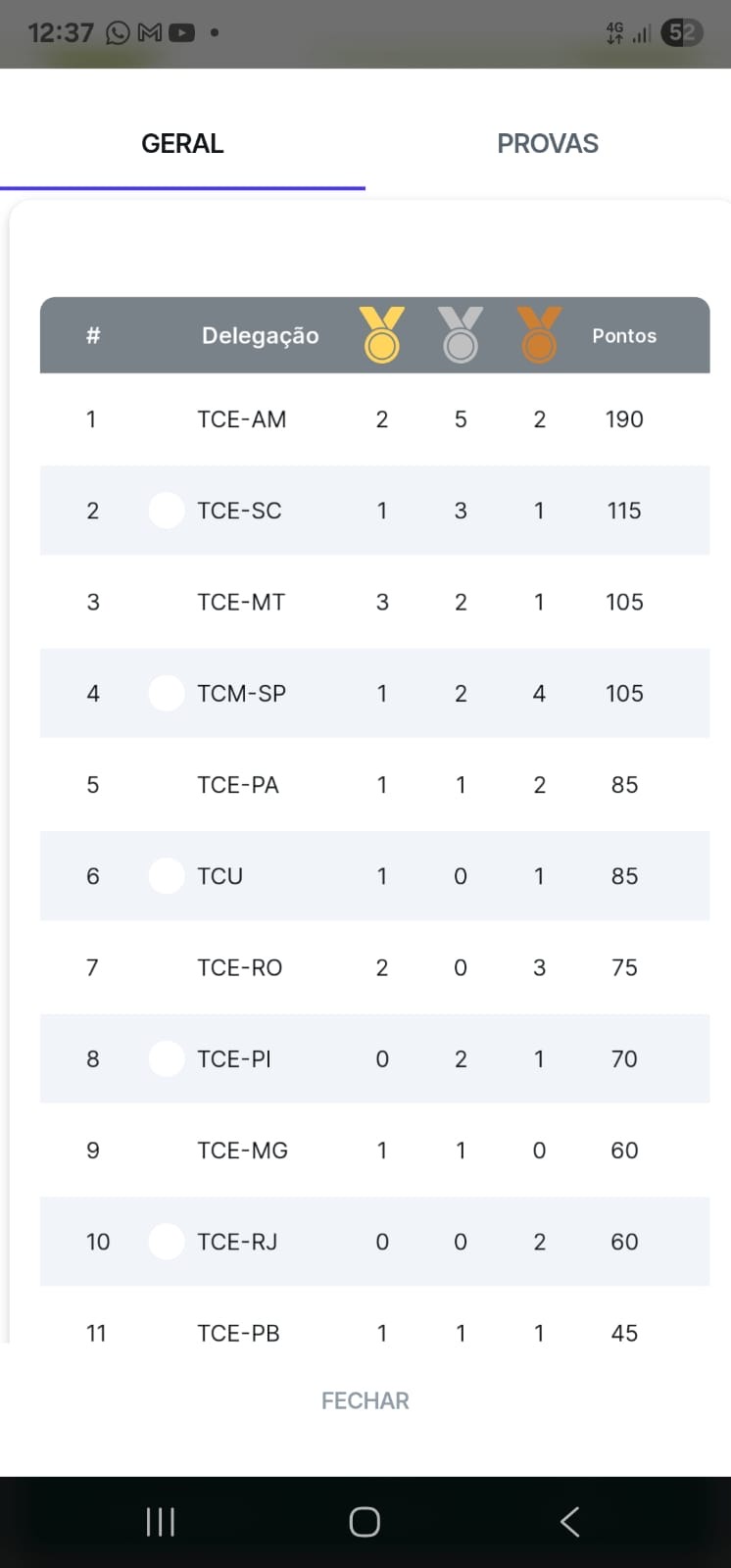Screen dimensions: 731x1568
Task: Tap the TCU delegation logo circle
Action: [167, 876]
